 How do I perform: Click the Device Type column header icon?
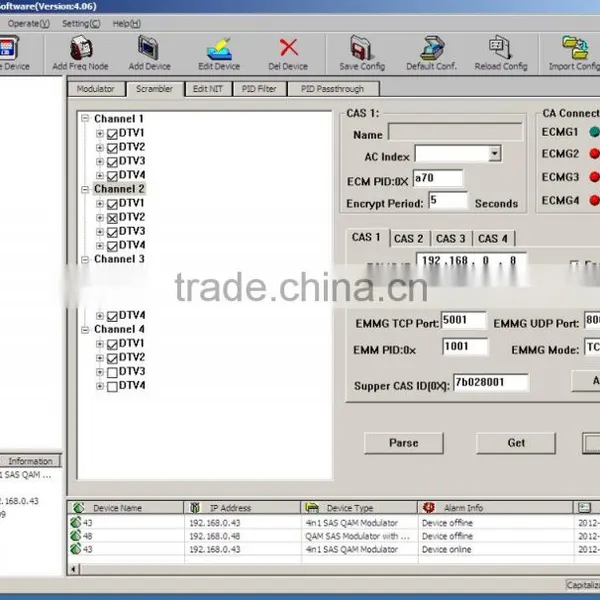[312, 507]
